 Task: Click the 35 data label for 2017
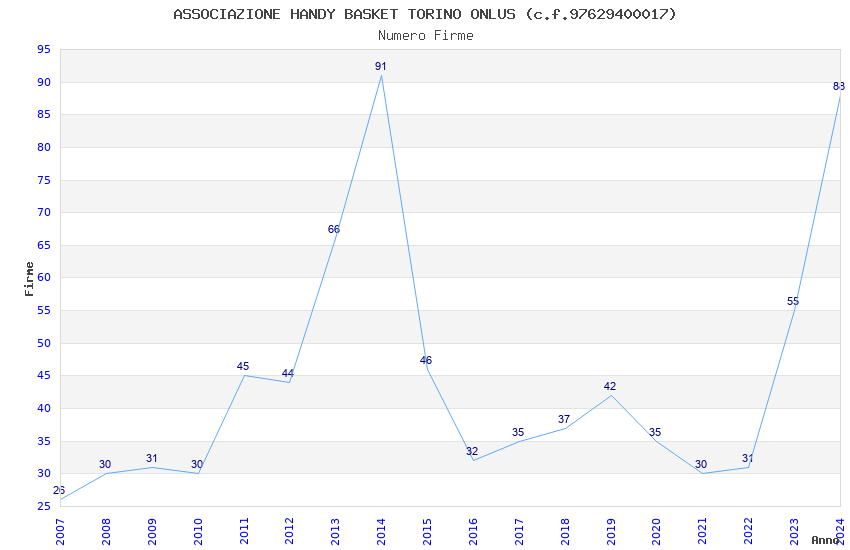click(518, 432)
